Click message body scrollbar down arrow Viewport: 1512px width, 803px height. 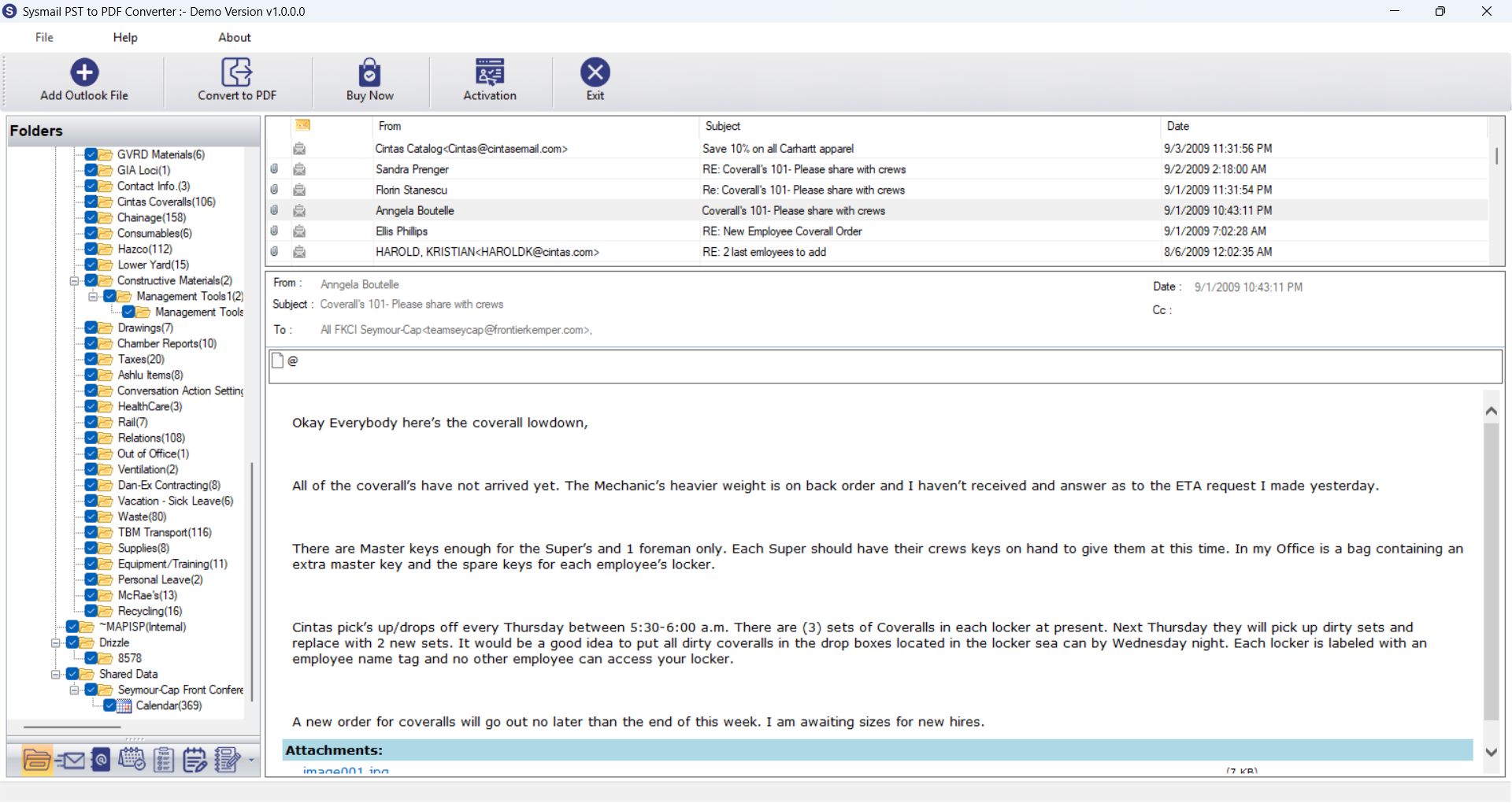[x=1491, y=753]
